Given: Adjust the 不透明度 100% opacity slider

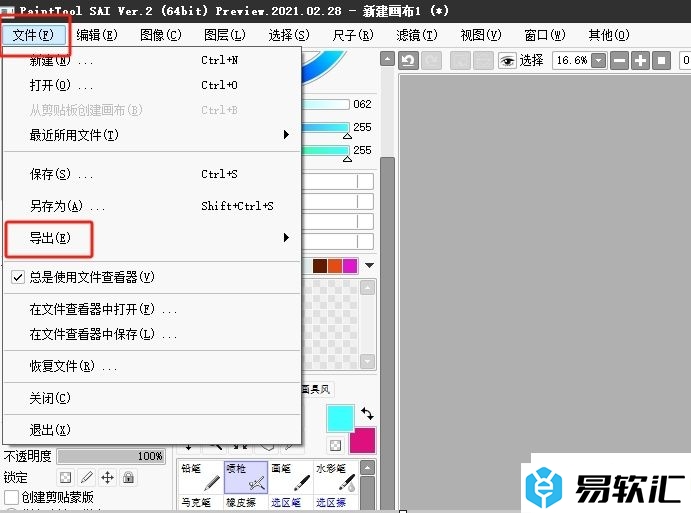Looking at the screenshot, I should click(x=111, y=456).
